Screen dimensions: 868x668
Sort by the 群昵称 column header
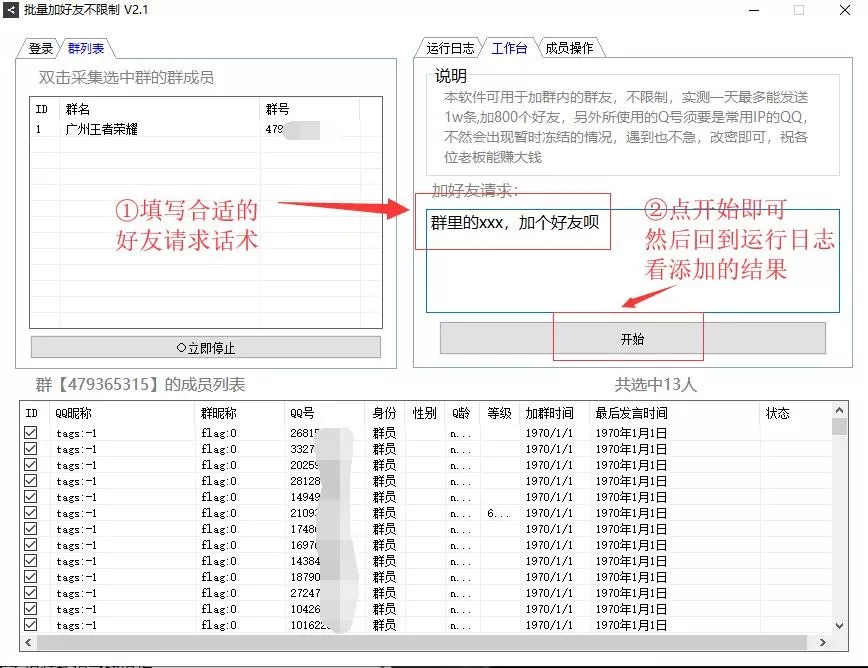tap(219, 413)
